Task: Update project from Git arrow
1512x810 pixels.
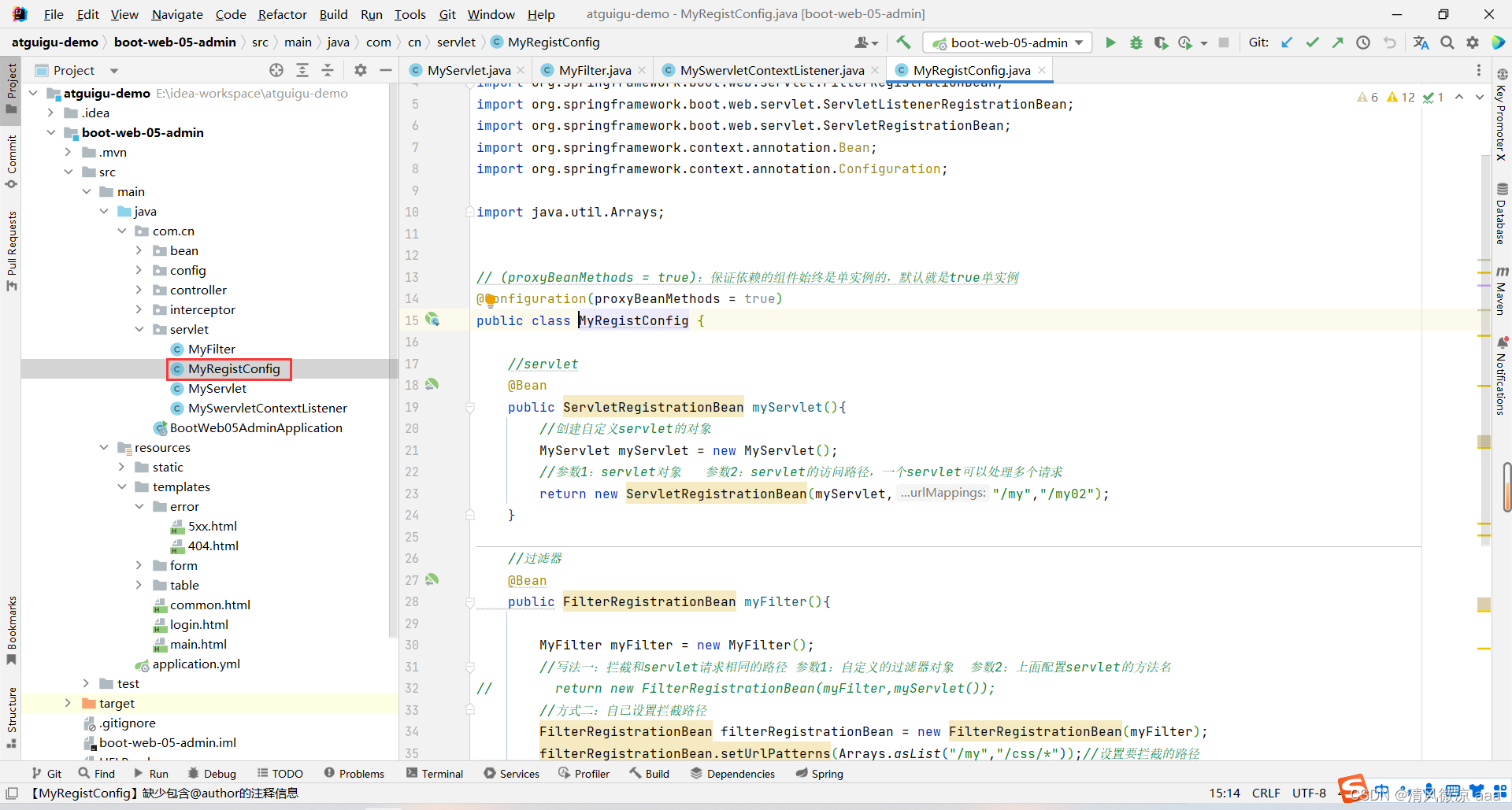Action: 1287,43
